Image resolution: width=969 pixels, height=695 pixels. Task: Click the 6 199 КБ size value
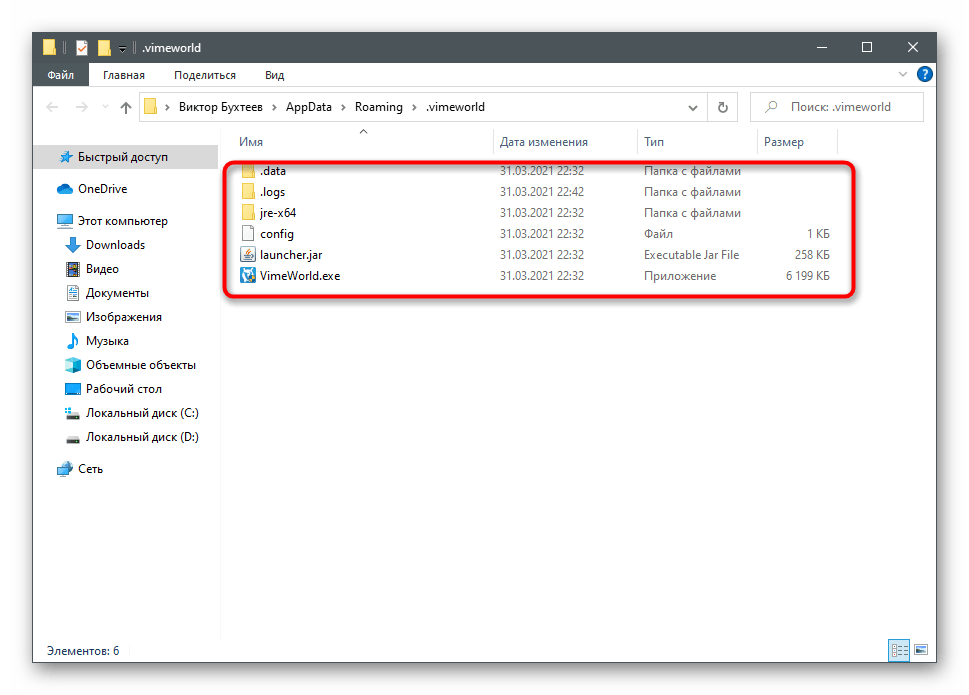point(808,276)
